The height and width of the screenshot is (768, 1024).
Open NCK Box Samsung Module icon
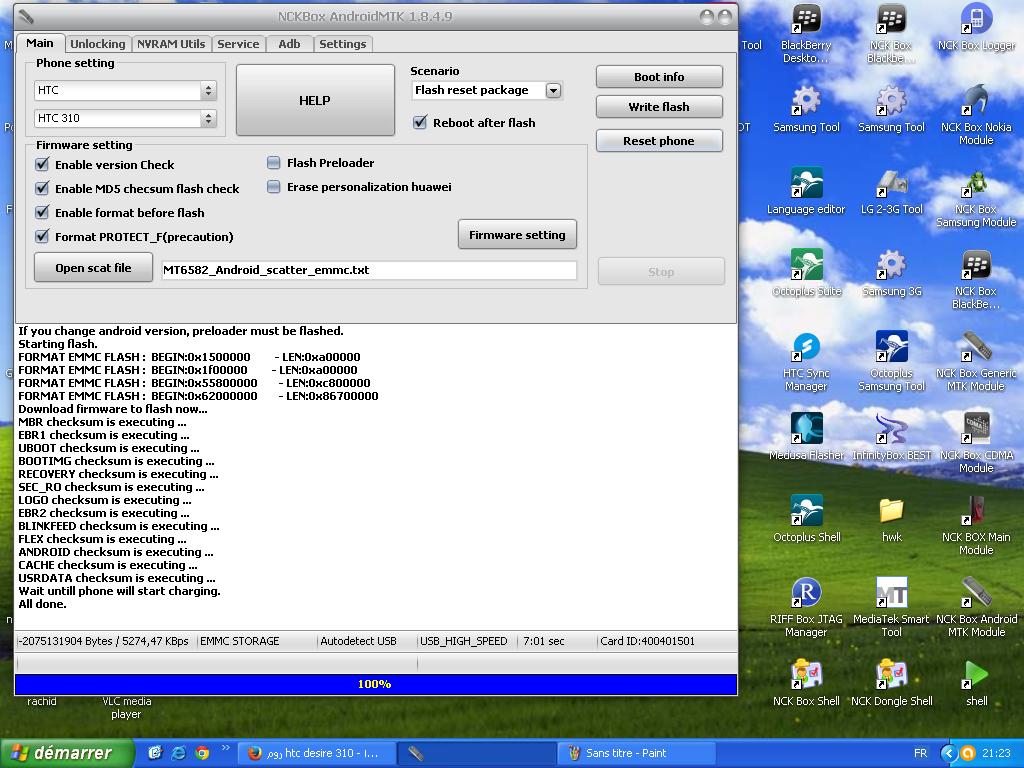click(976, 197)
